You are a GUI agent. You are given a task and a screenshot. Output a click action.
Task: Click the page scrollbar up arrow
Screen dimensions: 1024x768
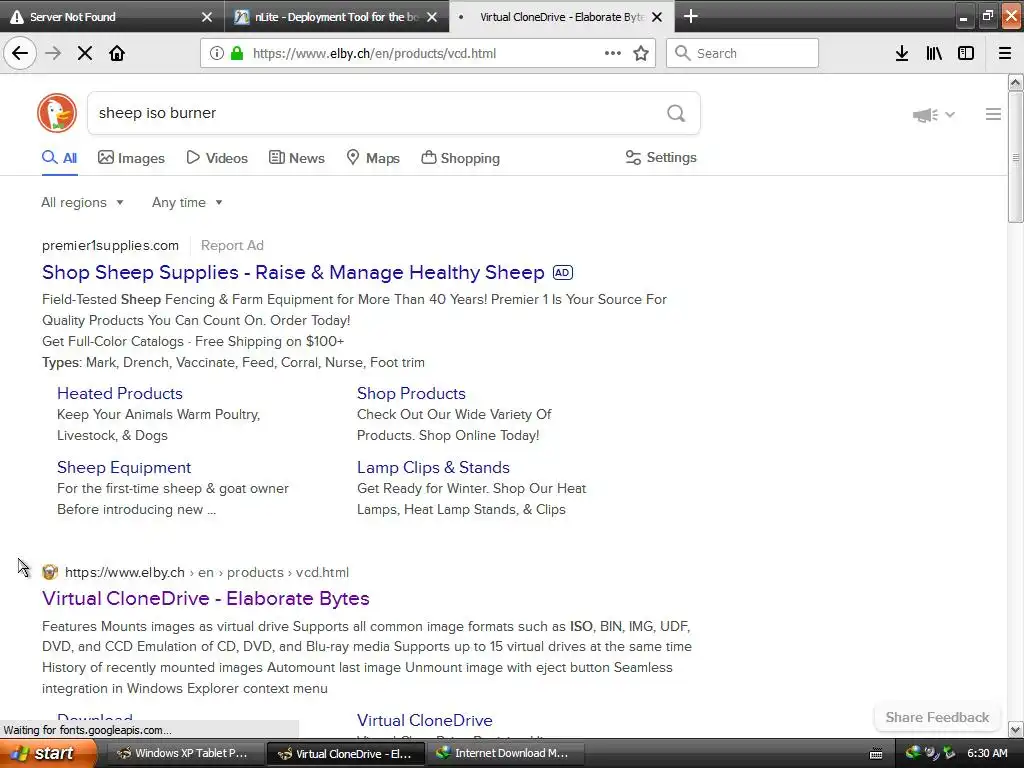1016,82
